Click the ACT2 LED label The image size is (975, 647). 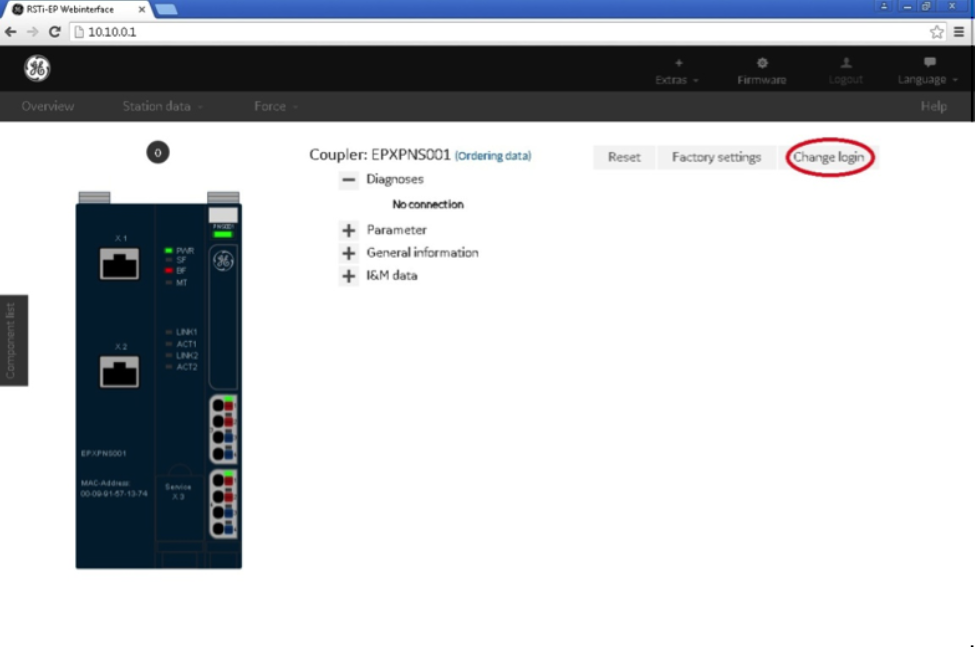[187, 367]
